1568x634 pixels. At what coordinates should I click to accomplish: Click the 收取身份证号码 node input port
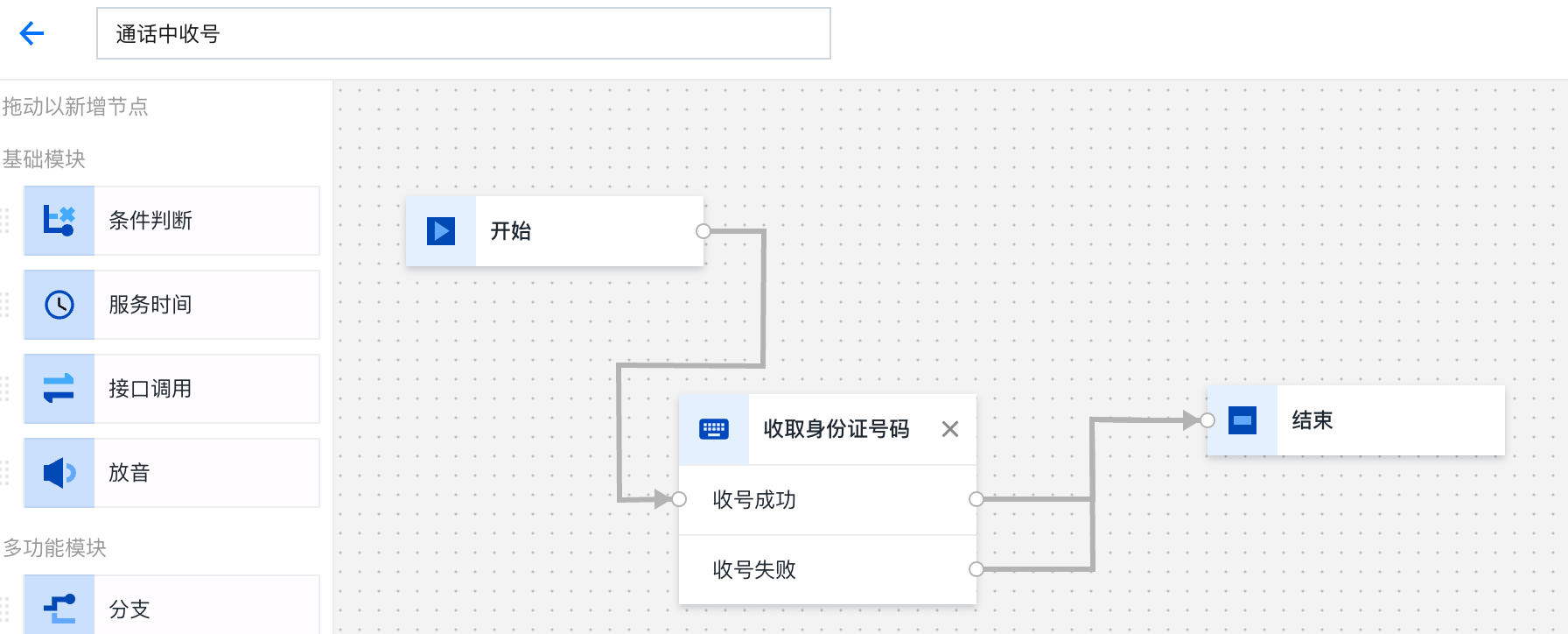coord(679,499)
